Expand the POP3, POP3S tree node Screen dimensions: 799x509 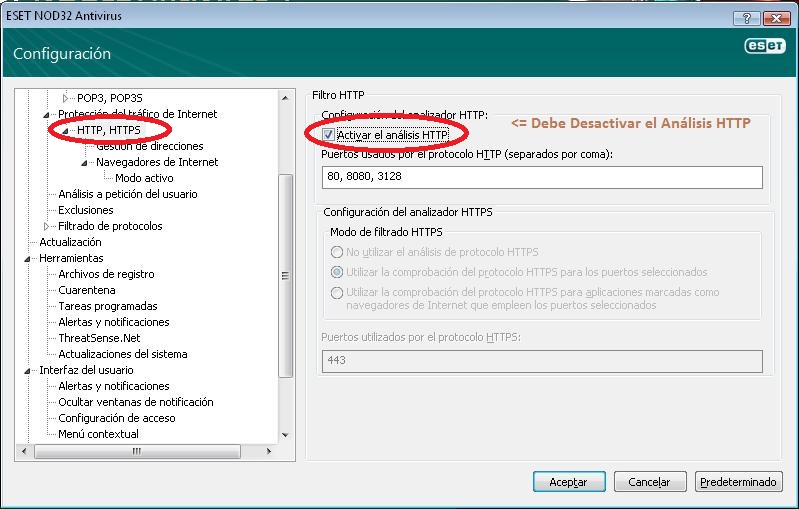click(66, 98)
